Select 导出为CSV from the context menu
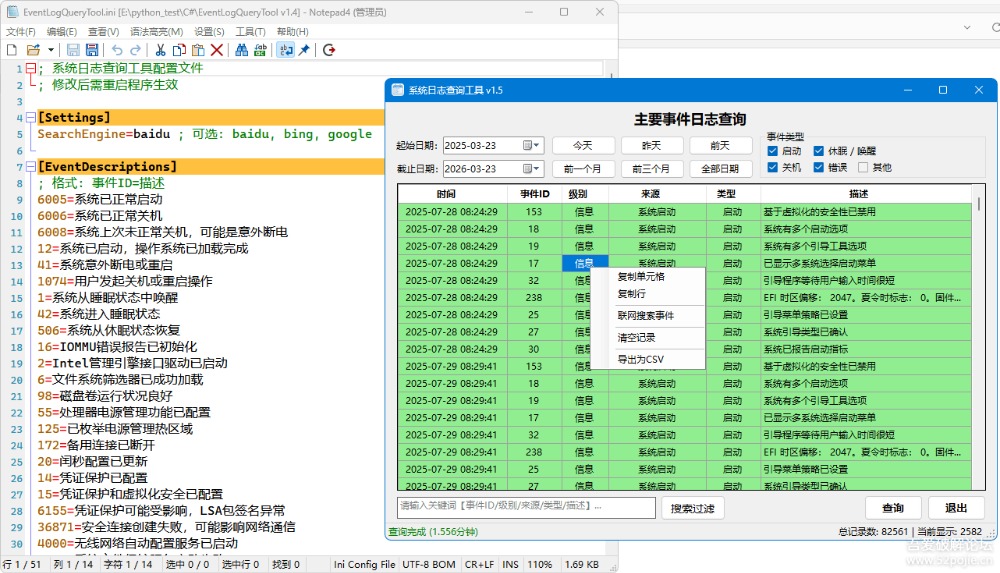The image size is (1000, 573). point(640,359)
